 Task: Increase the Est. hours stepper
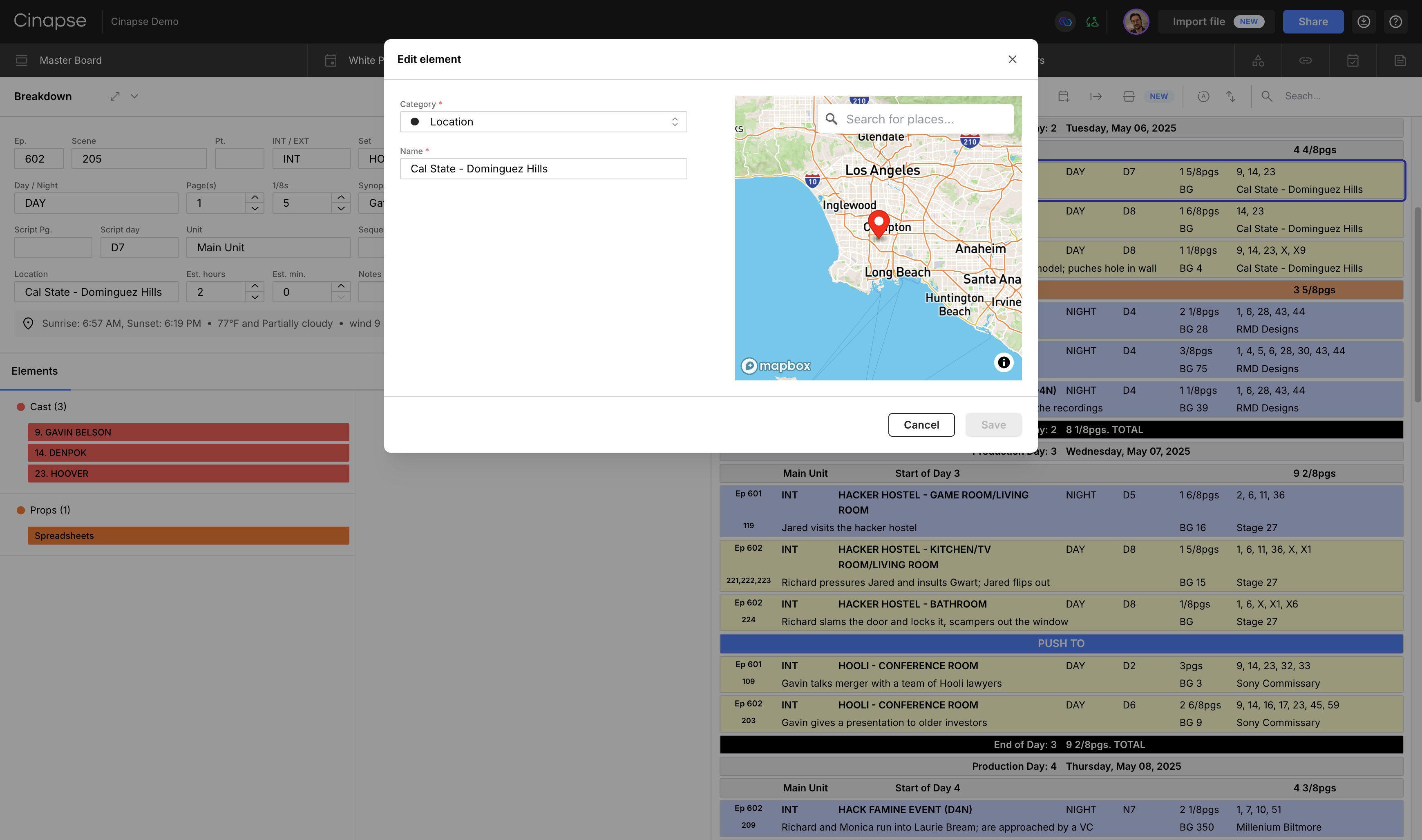(255, 286)
